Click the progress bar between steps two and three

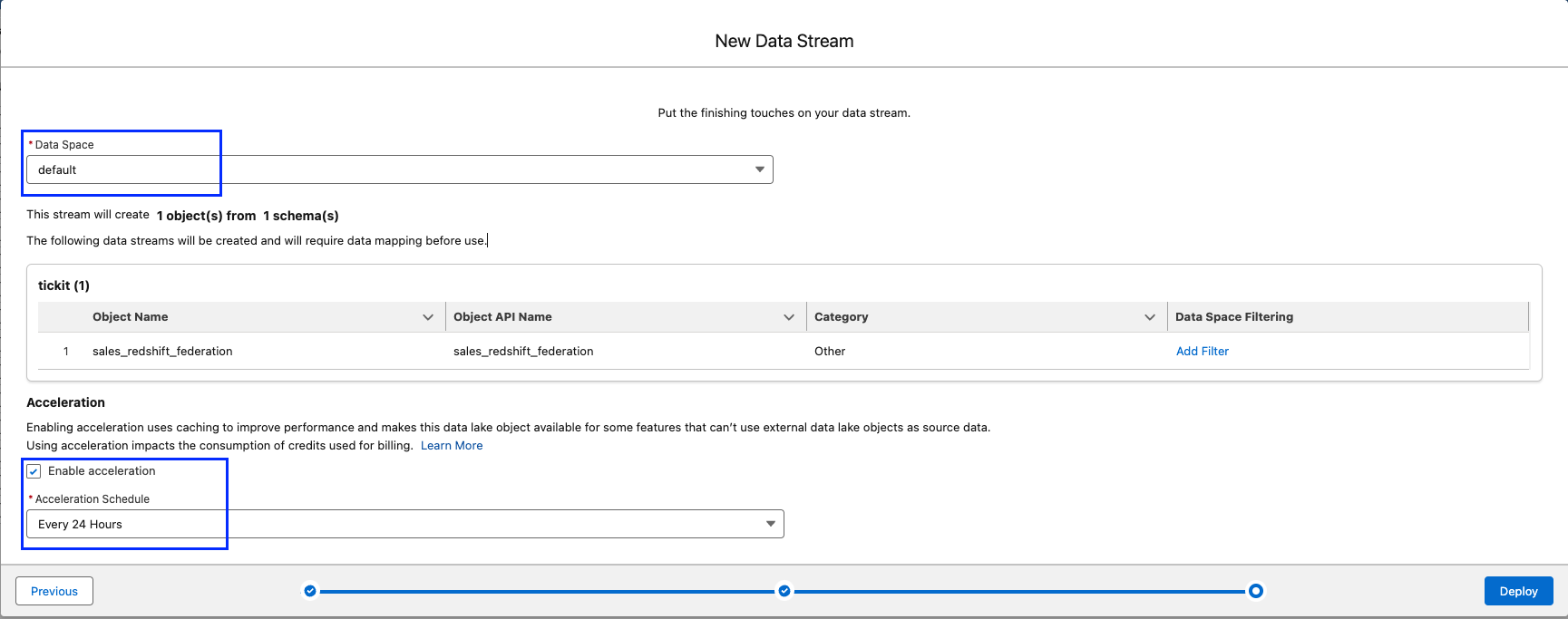tap(1019, 591)
